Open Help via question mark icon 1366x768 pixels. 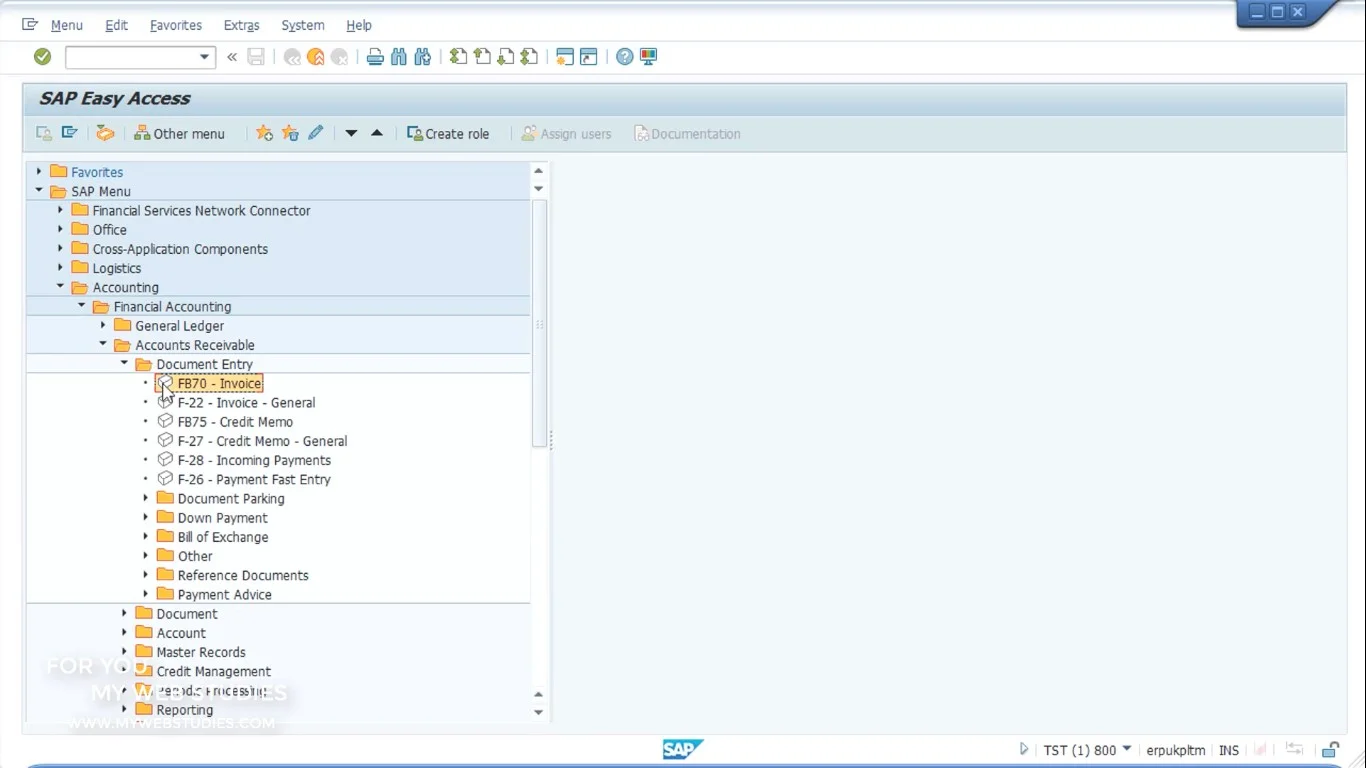pos(624,57)
